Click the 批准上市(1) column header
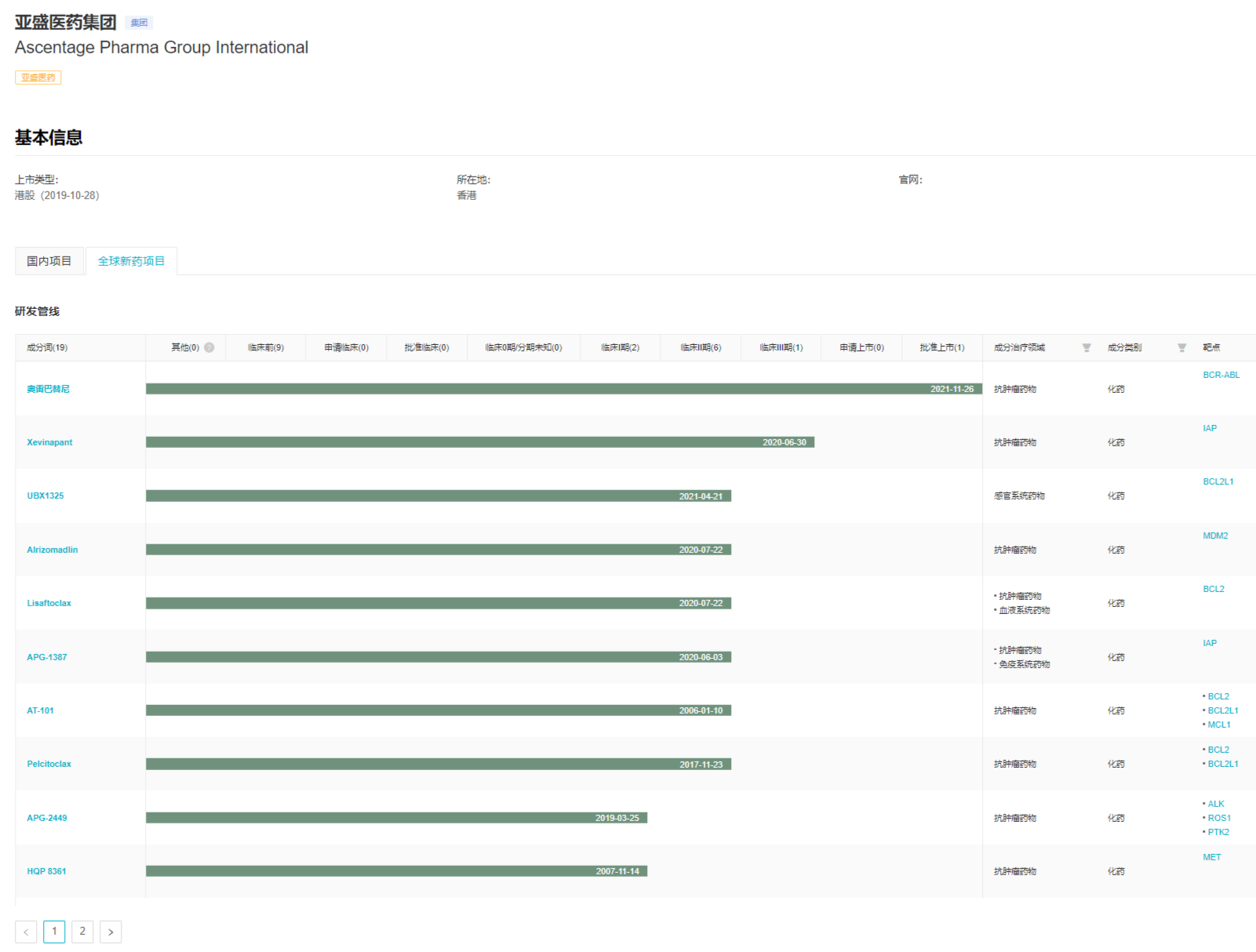 (942, 347)
